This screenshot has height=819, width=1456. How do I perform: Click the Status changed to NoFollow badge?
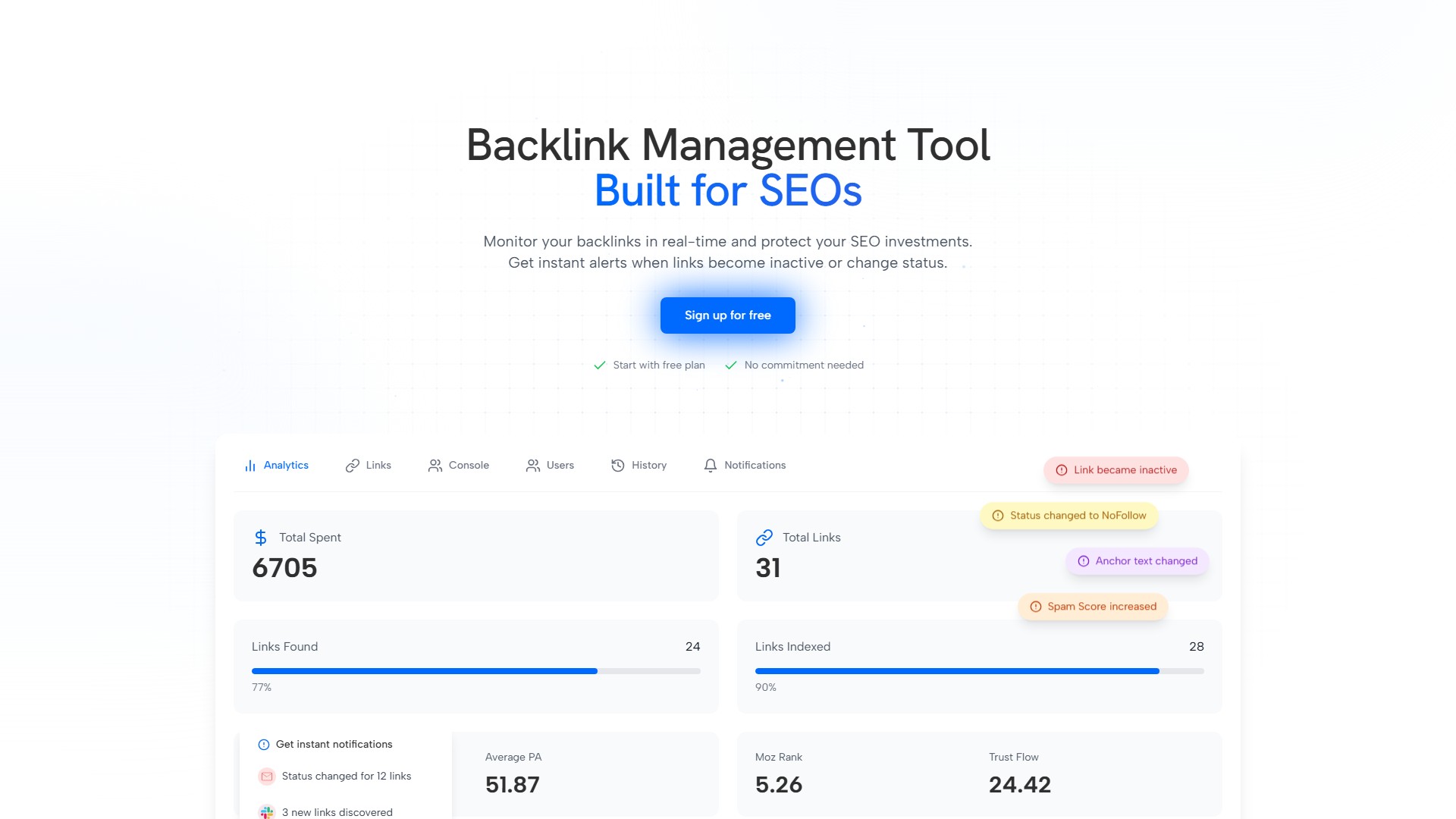click(1069, 516)
